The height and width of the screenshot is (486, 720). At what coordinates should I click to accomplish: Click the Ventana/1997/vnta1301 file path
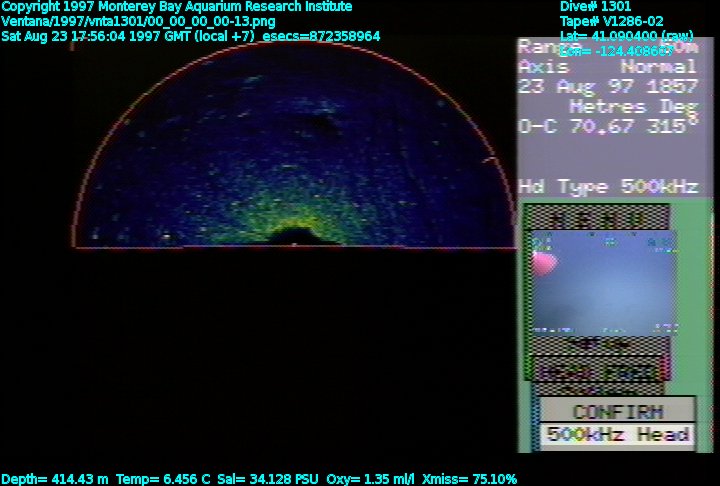138,21
